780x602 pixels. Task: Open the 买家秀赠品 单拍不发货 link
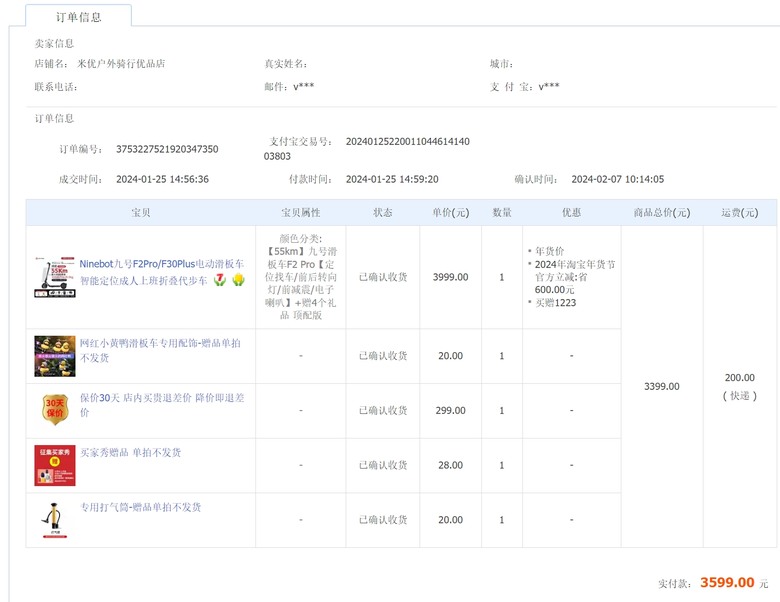coord(131,452)
